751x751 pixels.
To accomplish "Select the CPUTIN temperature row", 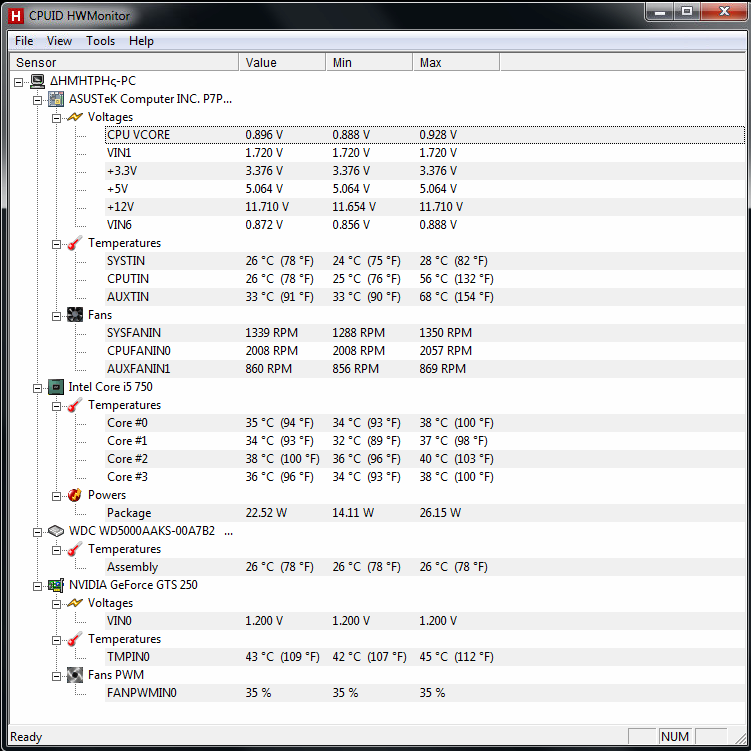I will pyautogui.click(x=425, y=279).
